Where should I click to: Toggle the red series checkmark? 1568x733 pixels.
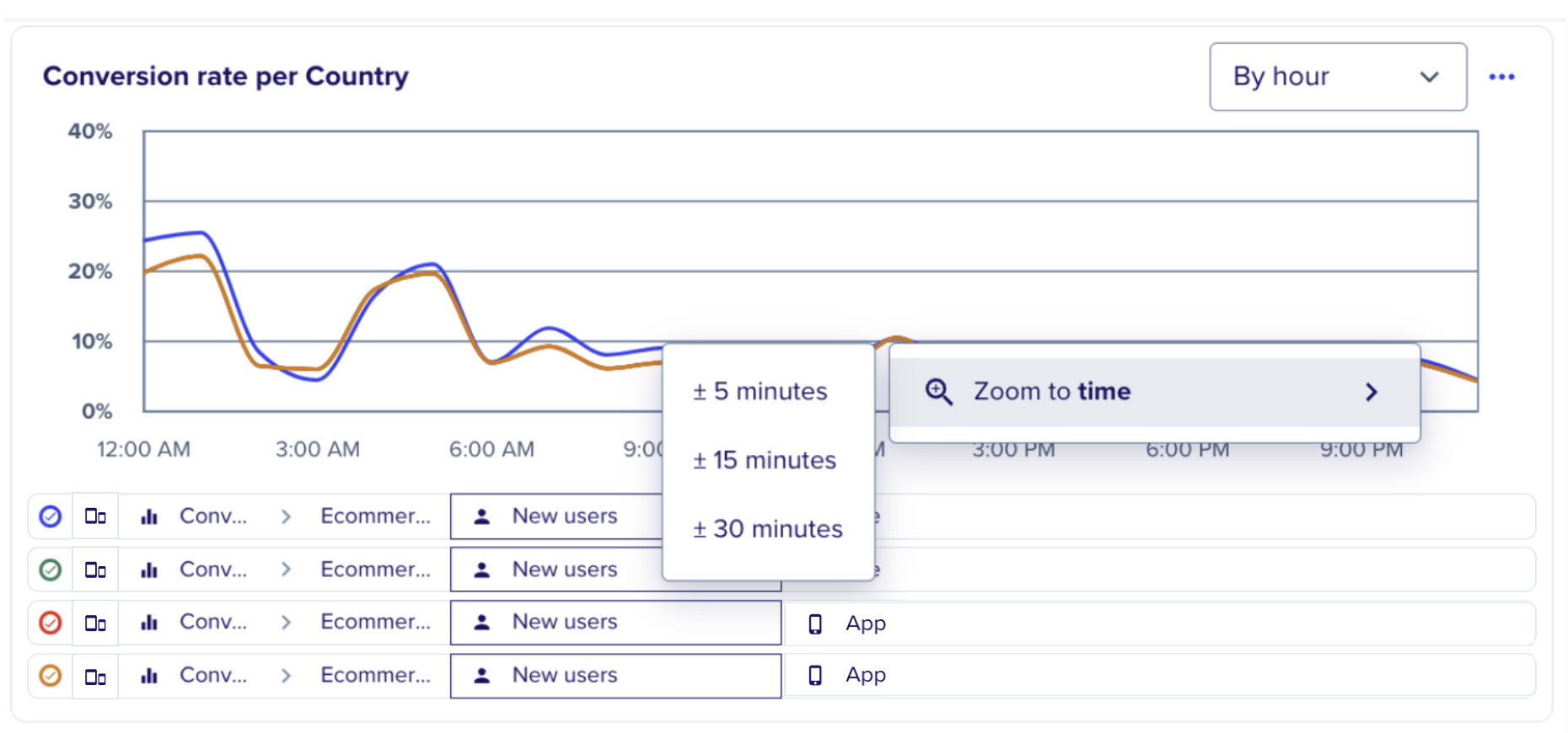pos(51,623)
